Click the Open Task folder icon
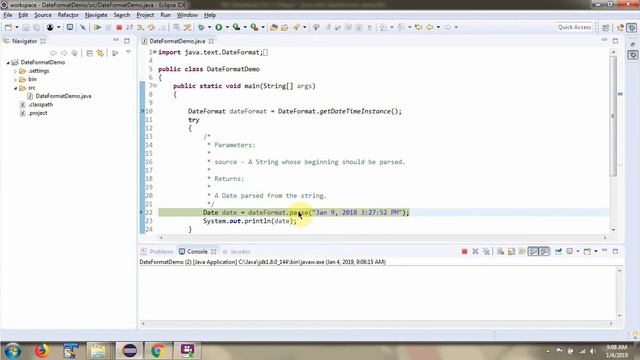 click(x=284, y=27)
